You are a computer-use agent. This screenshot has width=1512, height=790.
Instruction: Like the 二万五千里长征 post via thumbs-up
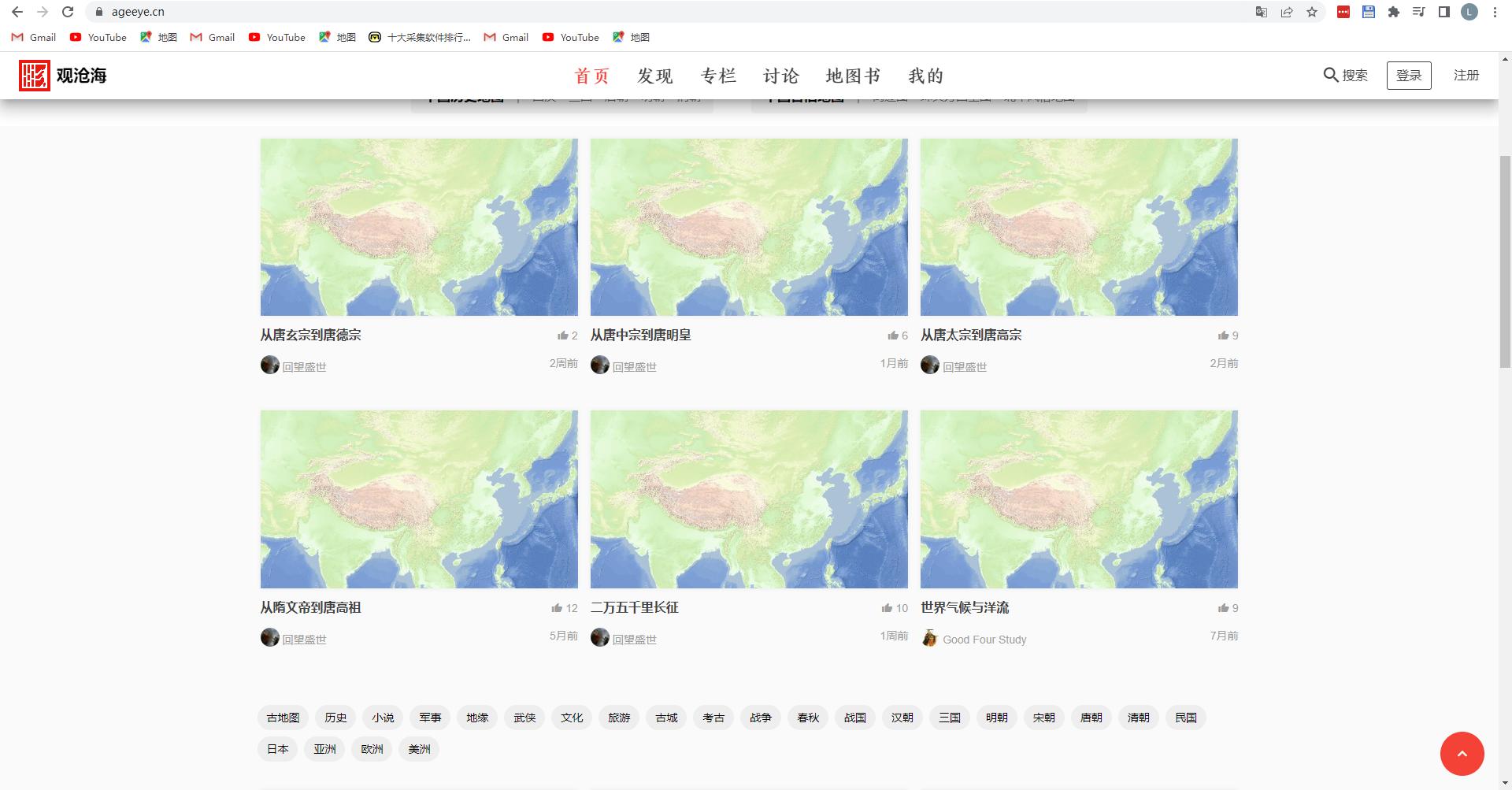(x=887, y=608)
